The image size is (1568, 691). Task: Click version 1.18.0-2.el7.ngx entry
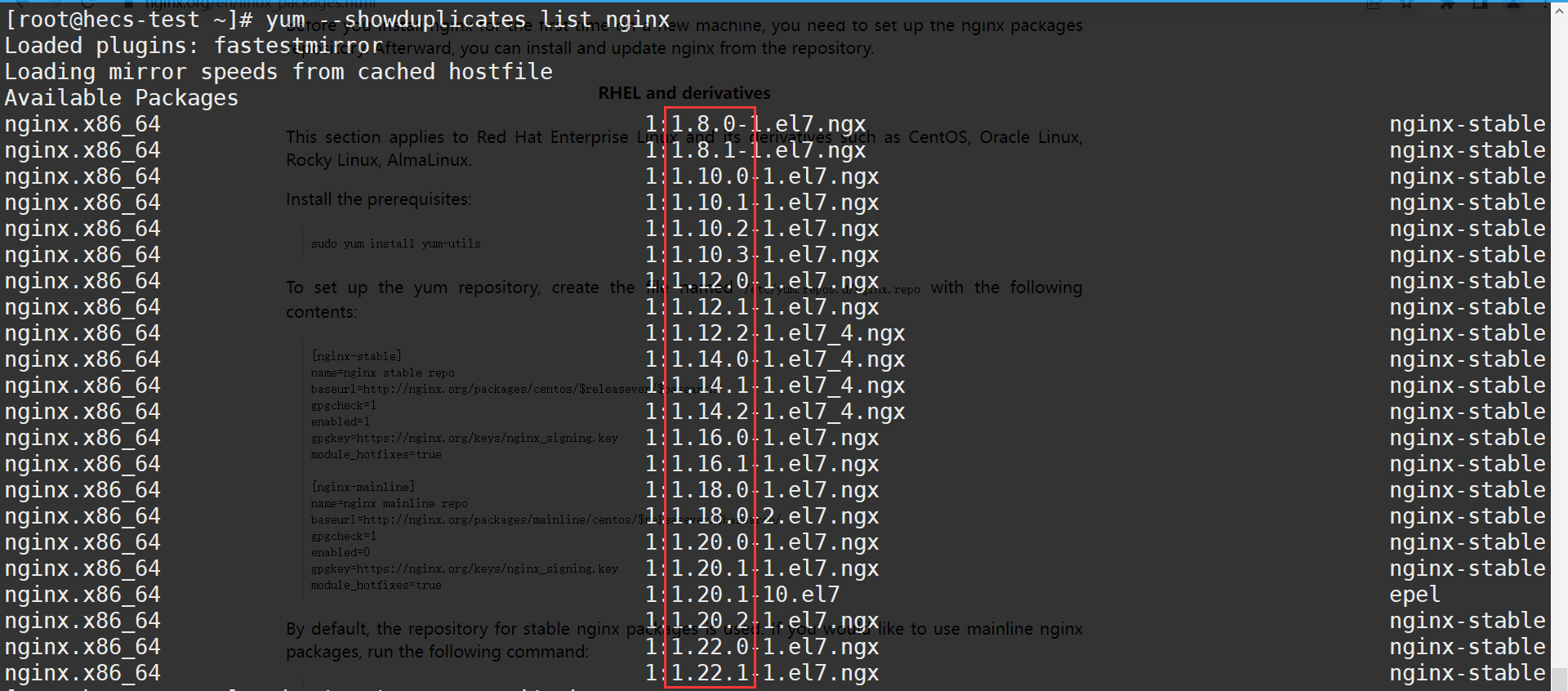coord(761,516)
